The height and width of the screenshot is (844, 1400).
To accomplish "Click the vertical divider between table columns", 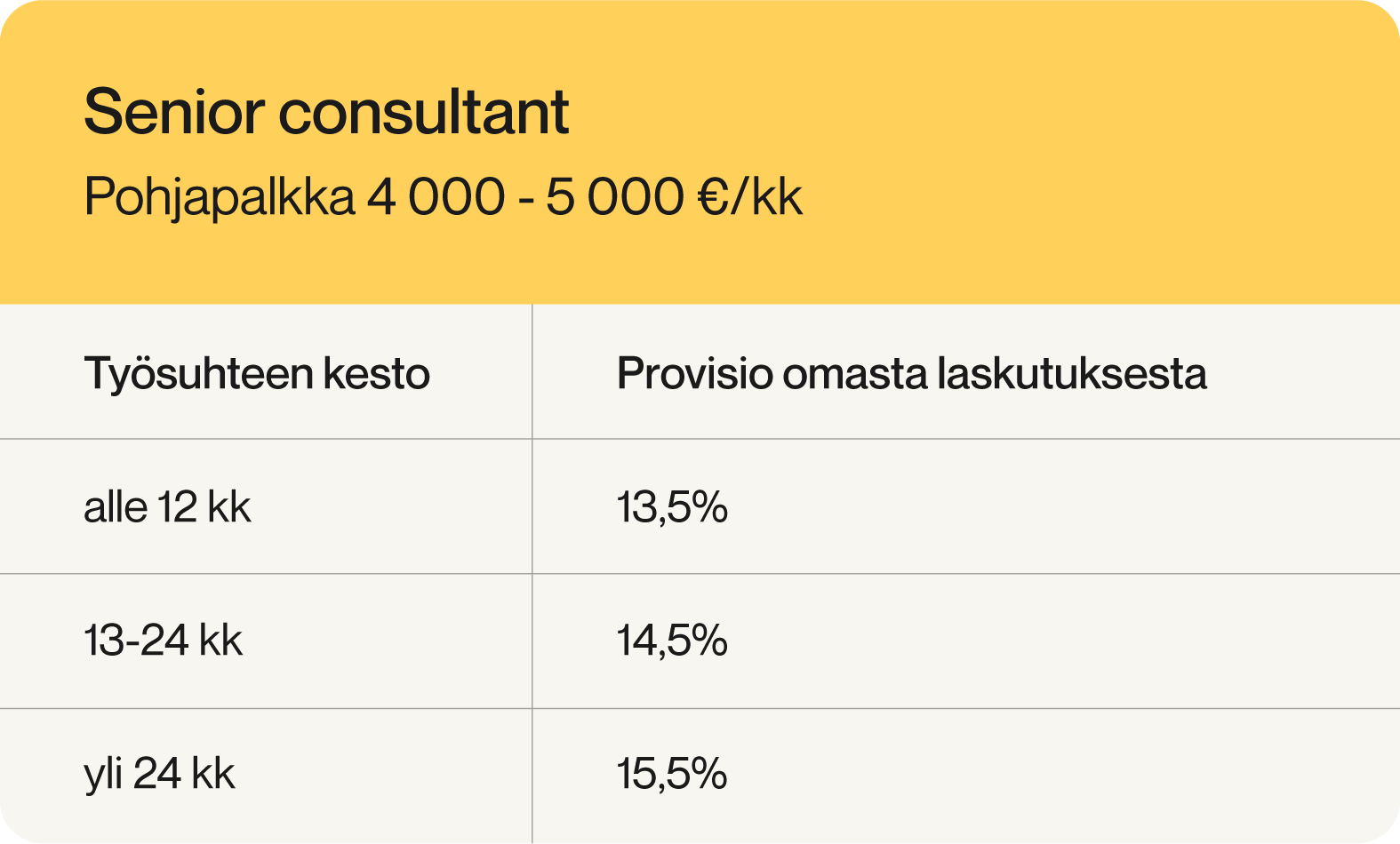I will click(532, 574).
